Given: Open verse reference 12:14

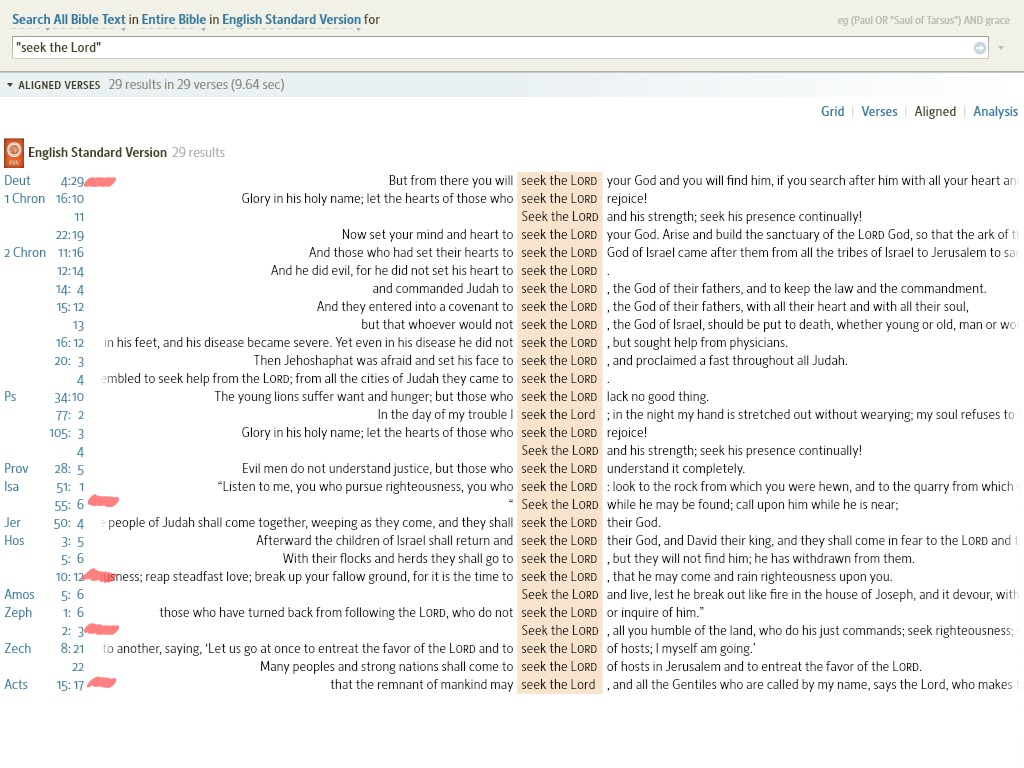Looking at the screenshot, I should pyautogui.click(x=71, y=271).
